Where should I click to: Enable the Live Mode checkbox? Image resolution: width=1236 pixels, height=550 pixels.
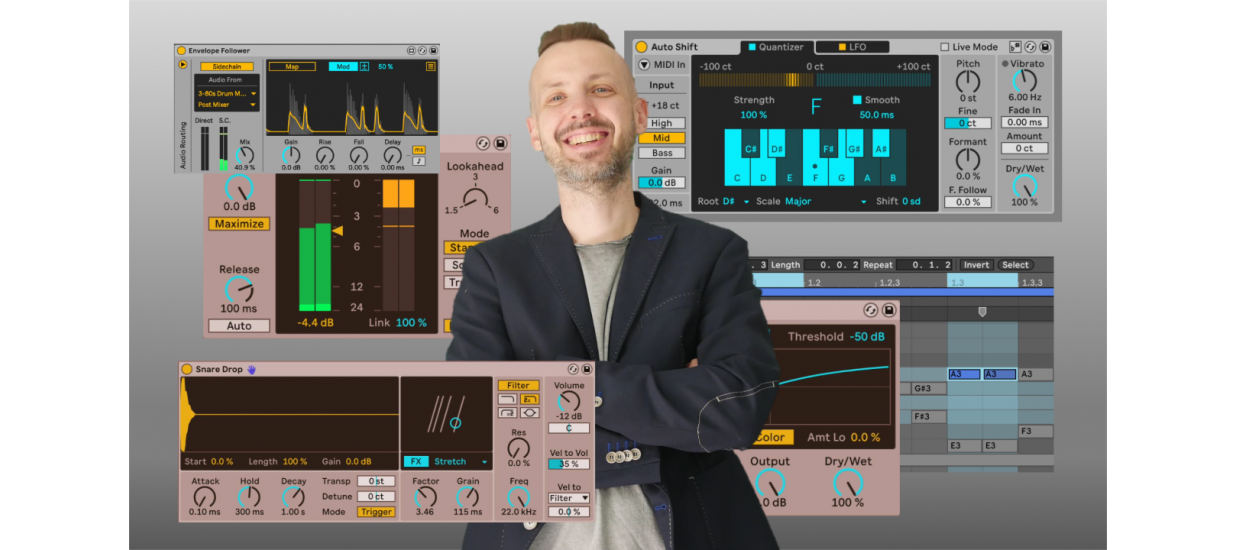click(x=945, y=47)
